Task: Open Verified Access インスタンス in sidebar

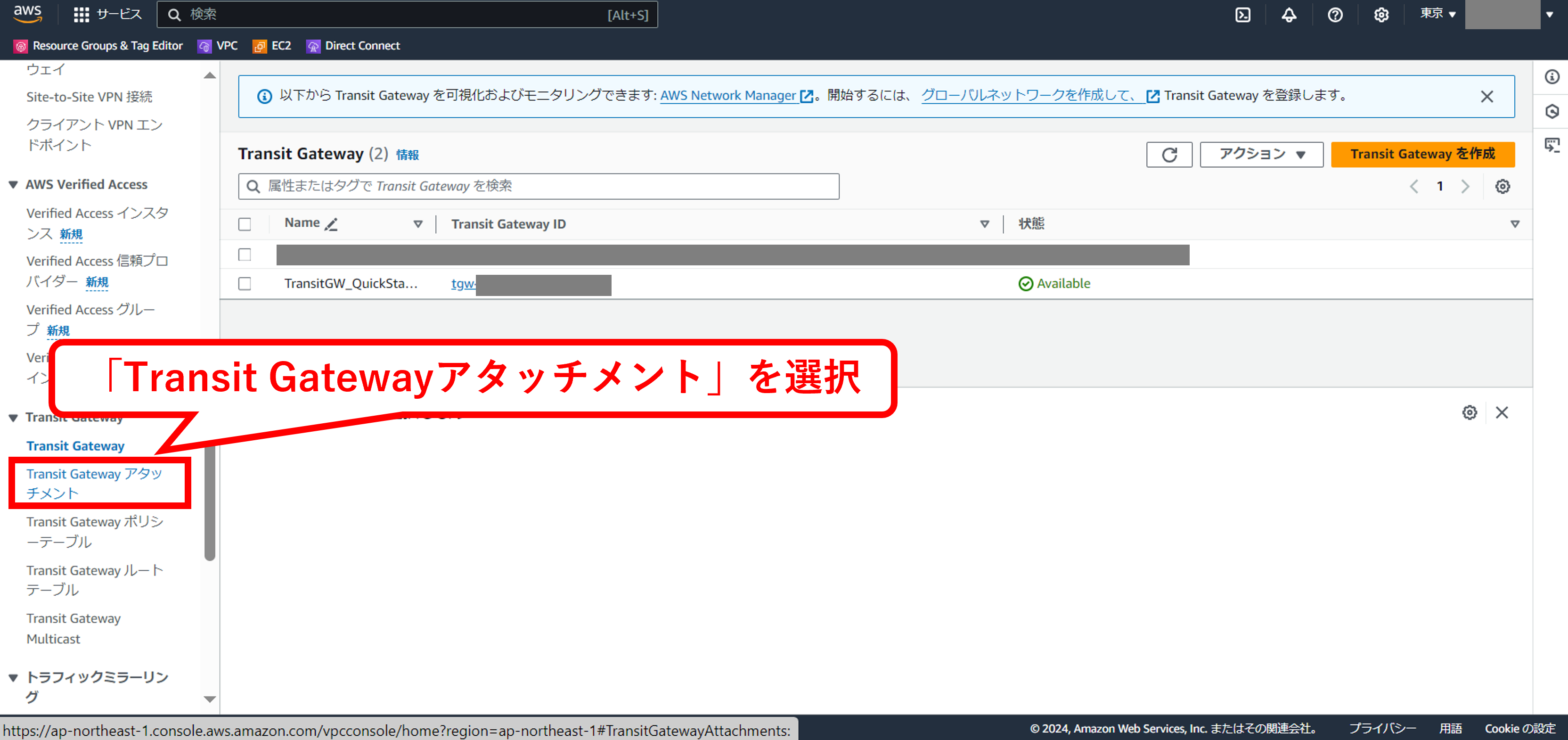Action: coord(98,223)
